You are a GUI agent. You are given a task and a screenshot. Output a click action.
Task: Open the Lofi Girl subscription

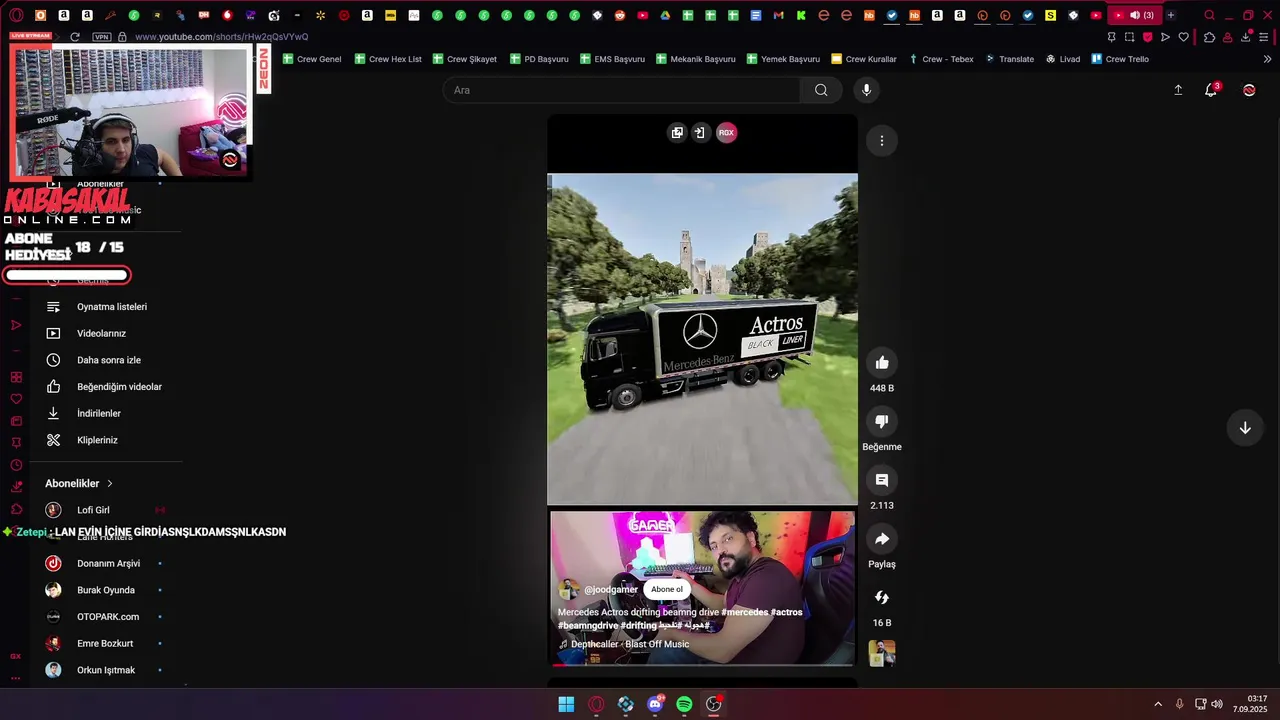(x=105, y=510)
